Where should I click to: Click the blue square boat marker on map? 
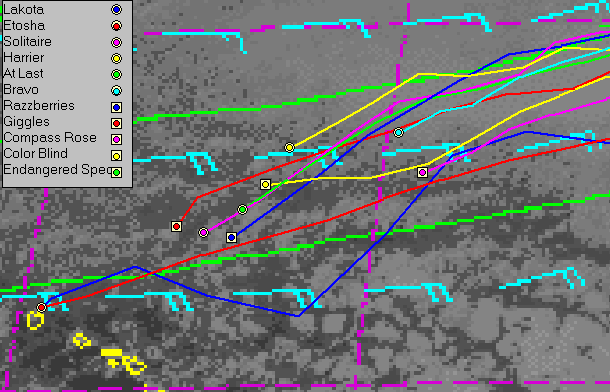(231, 237)
